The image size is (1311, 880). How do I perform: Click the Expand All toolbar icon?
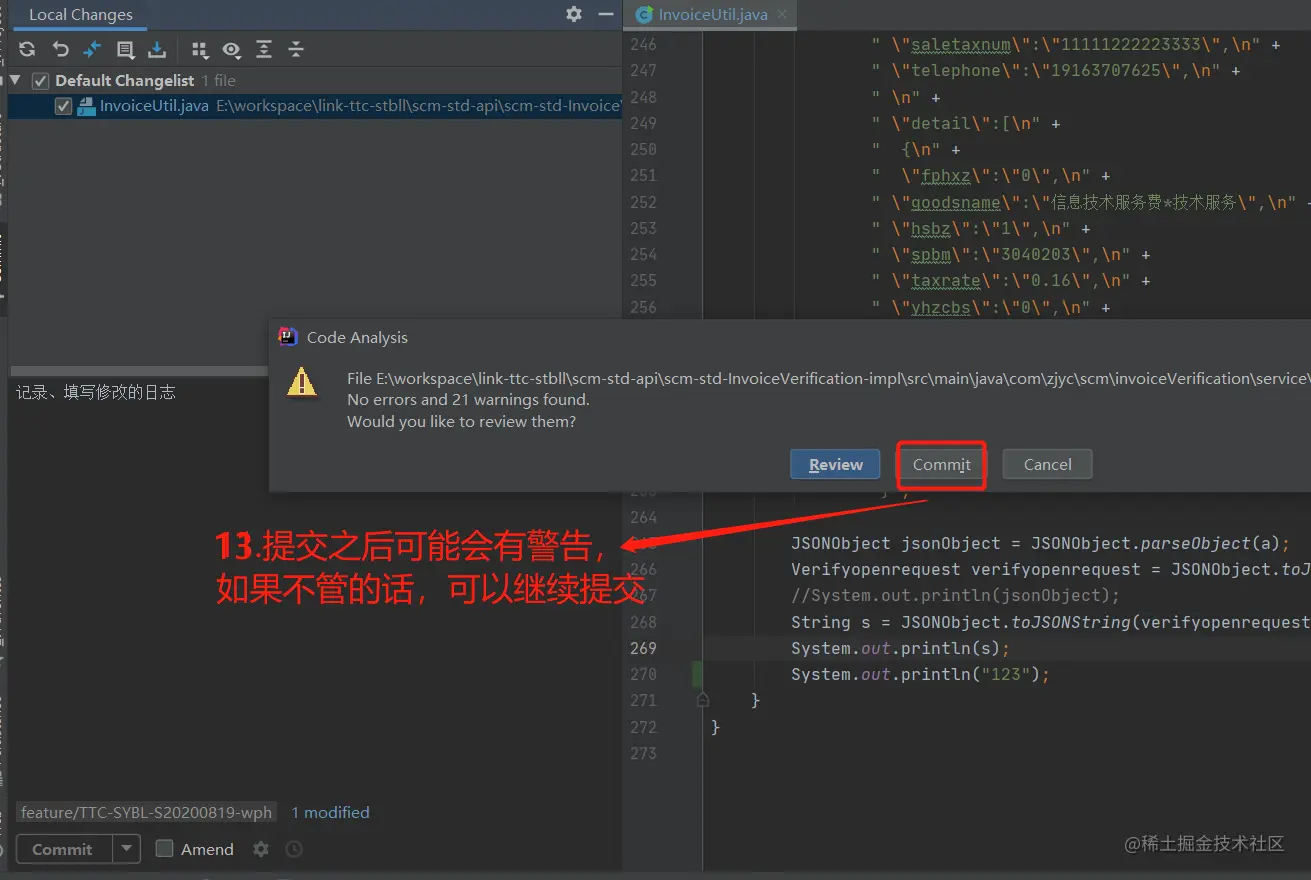point(264,49)
